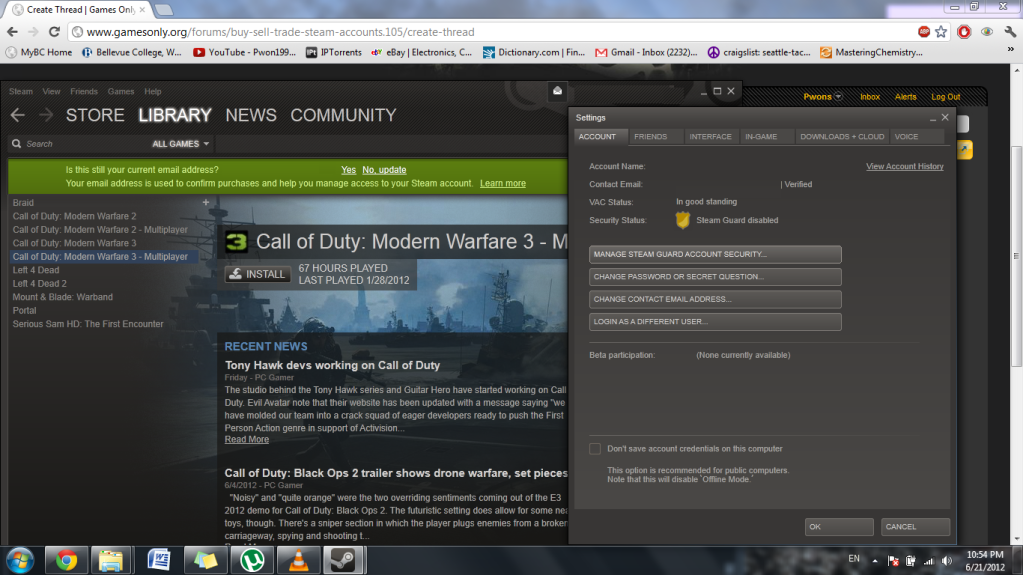Switch to the Interface settings tab
The image size is (1023, 575).
click(710, 136)
